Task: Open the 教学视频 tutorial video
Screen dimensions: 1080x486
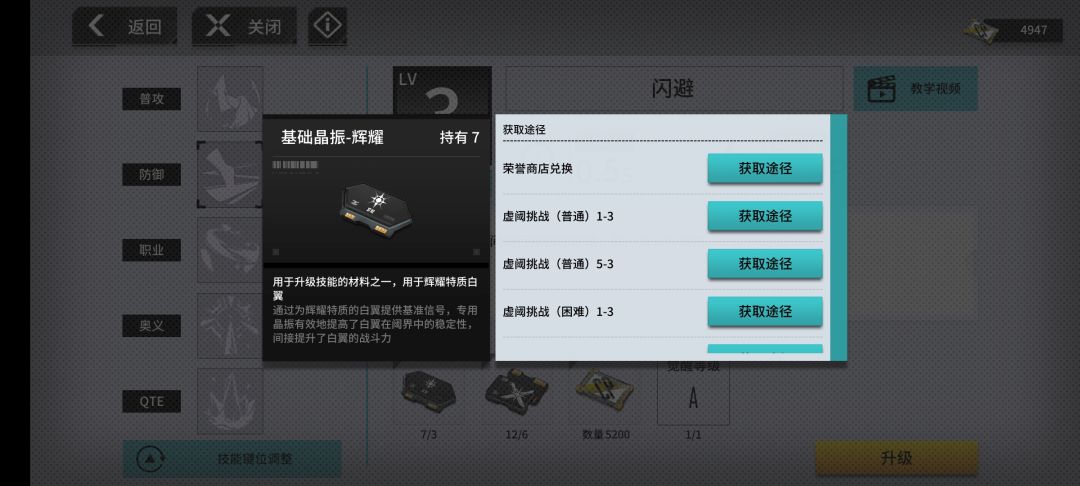Action: pos(915,88)
